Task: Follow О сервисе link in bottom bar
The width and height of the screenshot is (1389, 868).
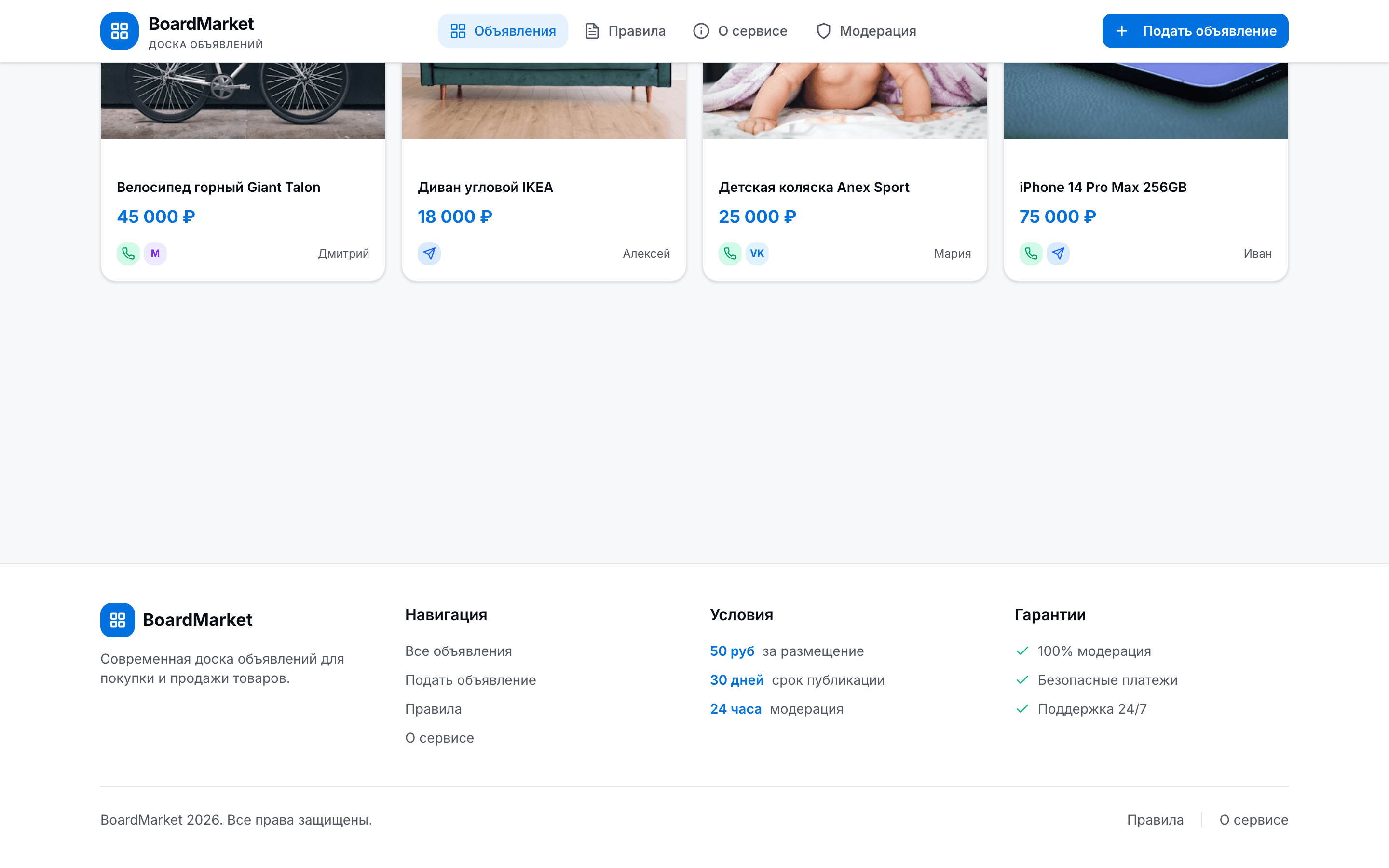Action: click(1254, 820)
